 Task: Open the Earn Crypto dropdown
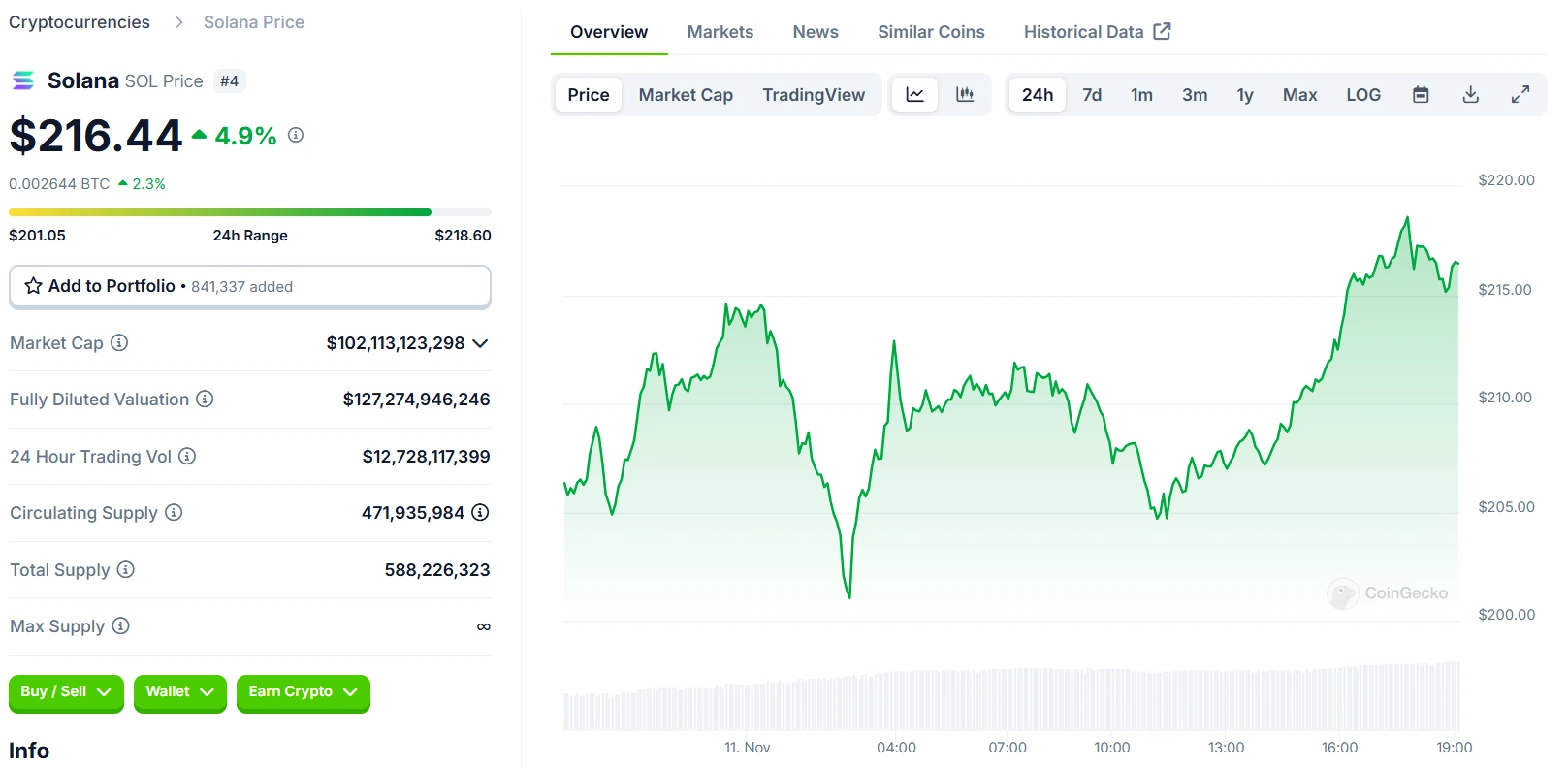point(303,692)
